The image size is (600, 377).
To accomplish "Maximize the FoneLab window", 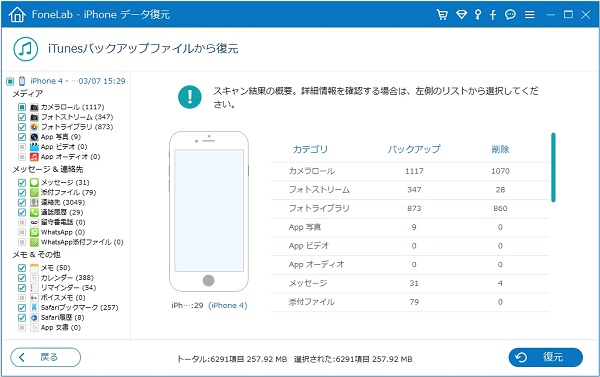I will [x=568, y=15].
